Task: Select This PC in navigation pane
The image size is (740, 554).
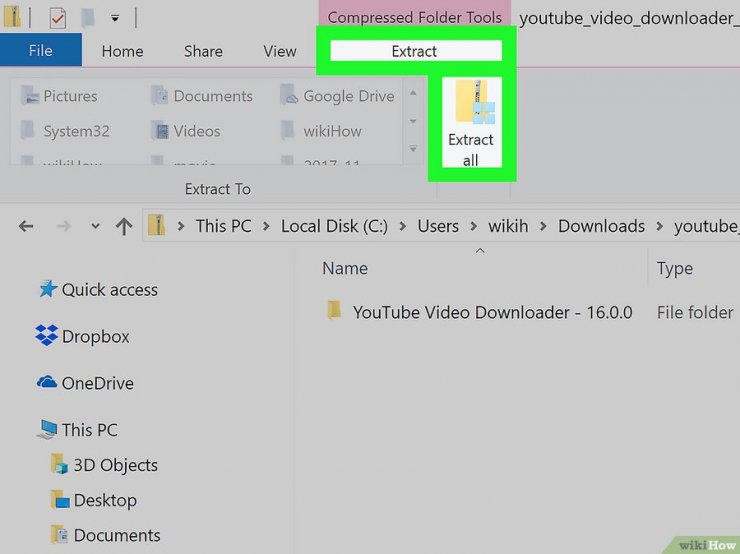Action: click(x=90, y=430)
